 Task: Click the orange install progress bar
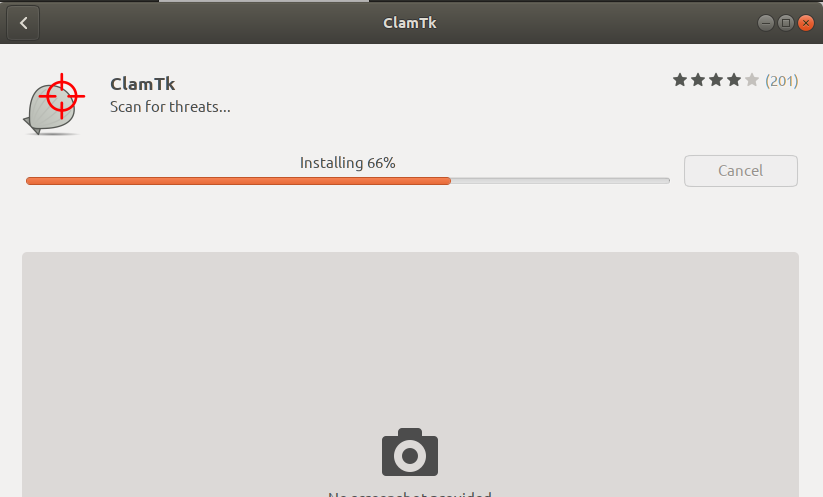[238, 181]
